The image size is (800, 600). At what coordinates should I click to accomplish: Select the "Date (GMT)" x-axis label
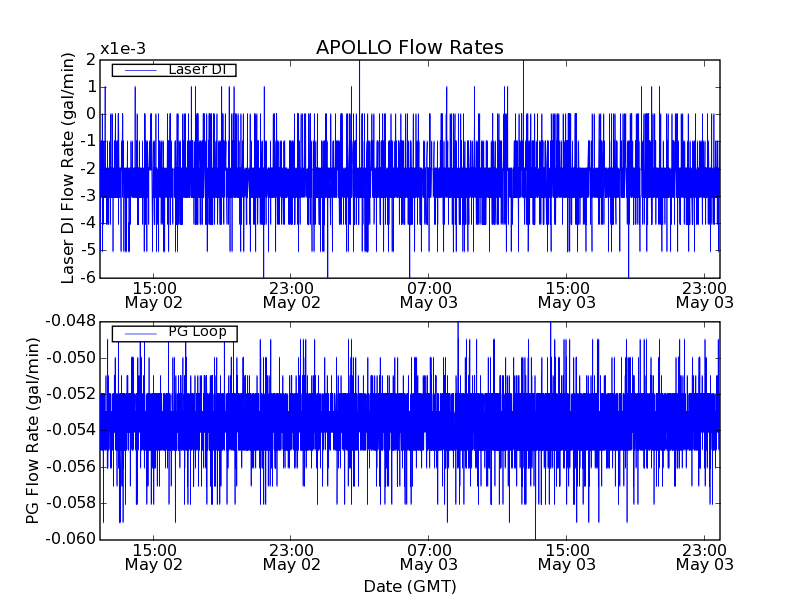coord(409,586)
